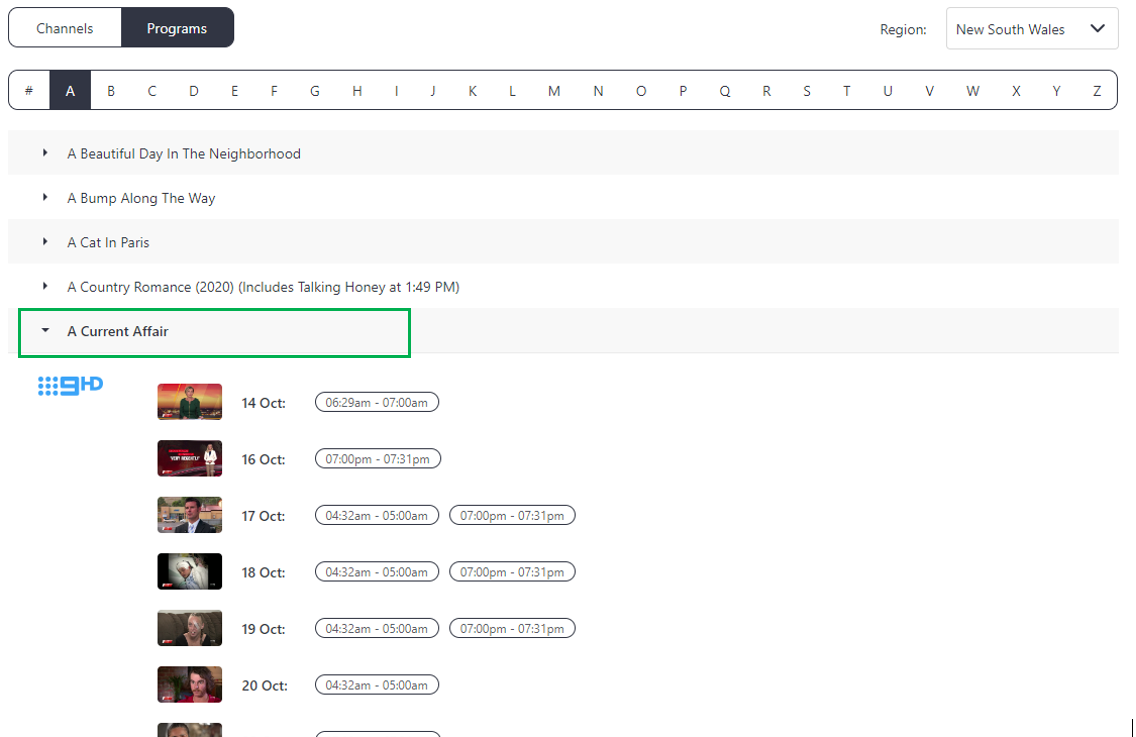Screen dimensions: 1136x737
Task: Select letter K in the alphabet filter
Action: point(472,91)
